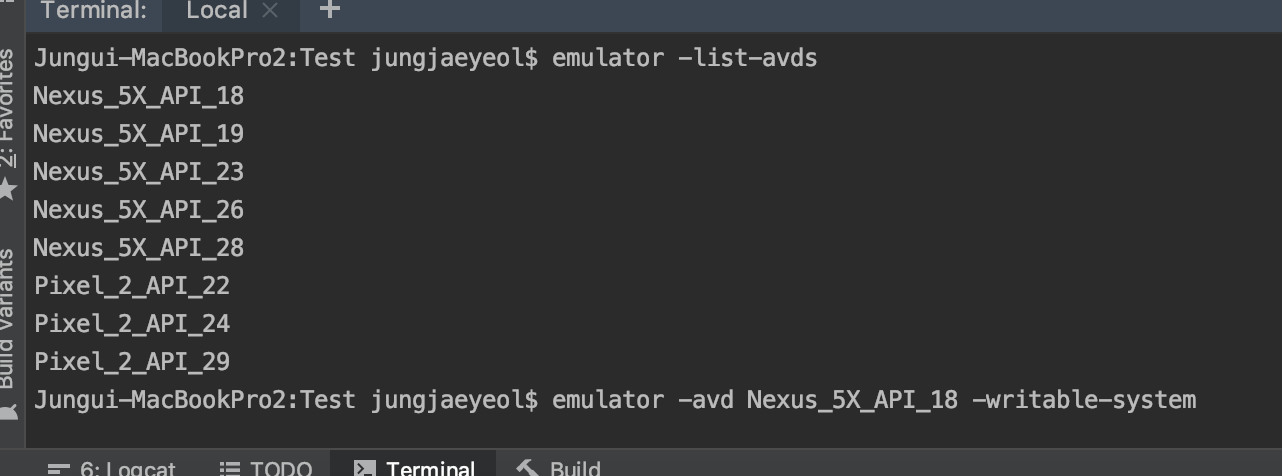The image size is (1282, 476).
Task: Open the Build Variants side panel
Action: pos(8,320)
